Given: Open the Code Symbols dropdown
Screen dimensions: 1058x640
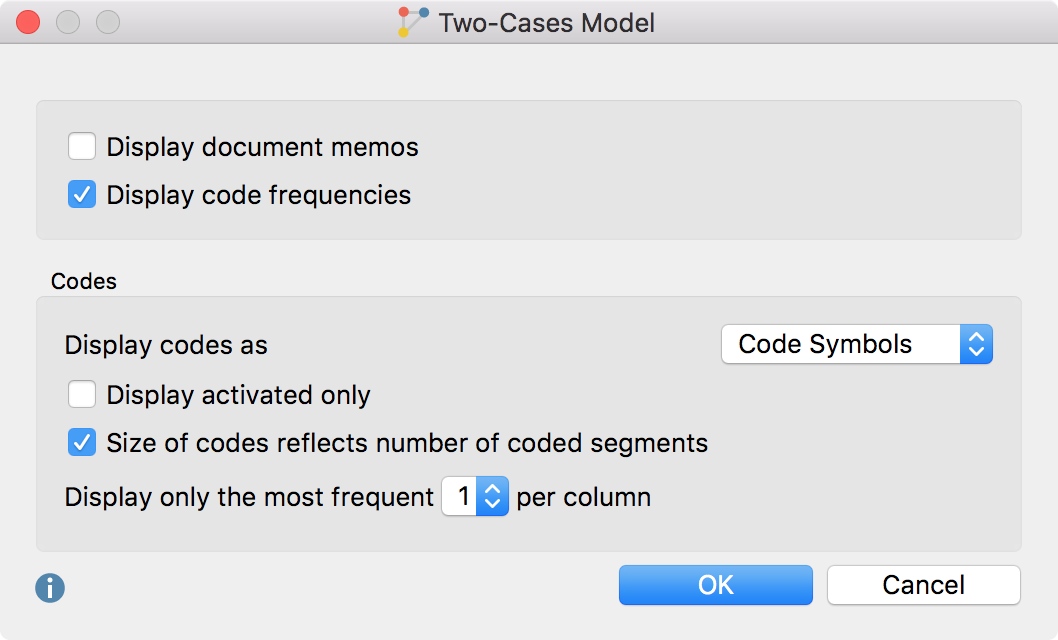Looking at the screenshot, I should (x=856, y=344).
